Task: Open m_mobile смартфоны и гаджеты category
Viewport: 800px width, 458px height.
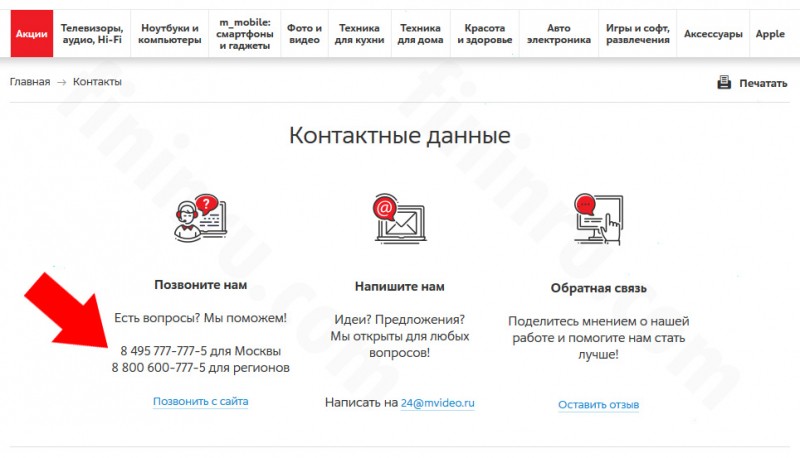Action: (x=244, y=34)
